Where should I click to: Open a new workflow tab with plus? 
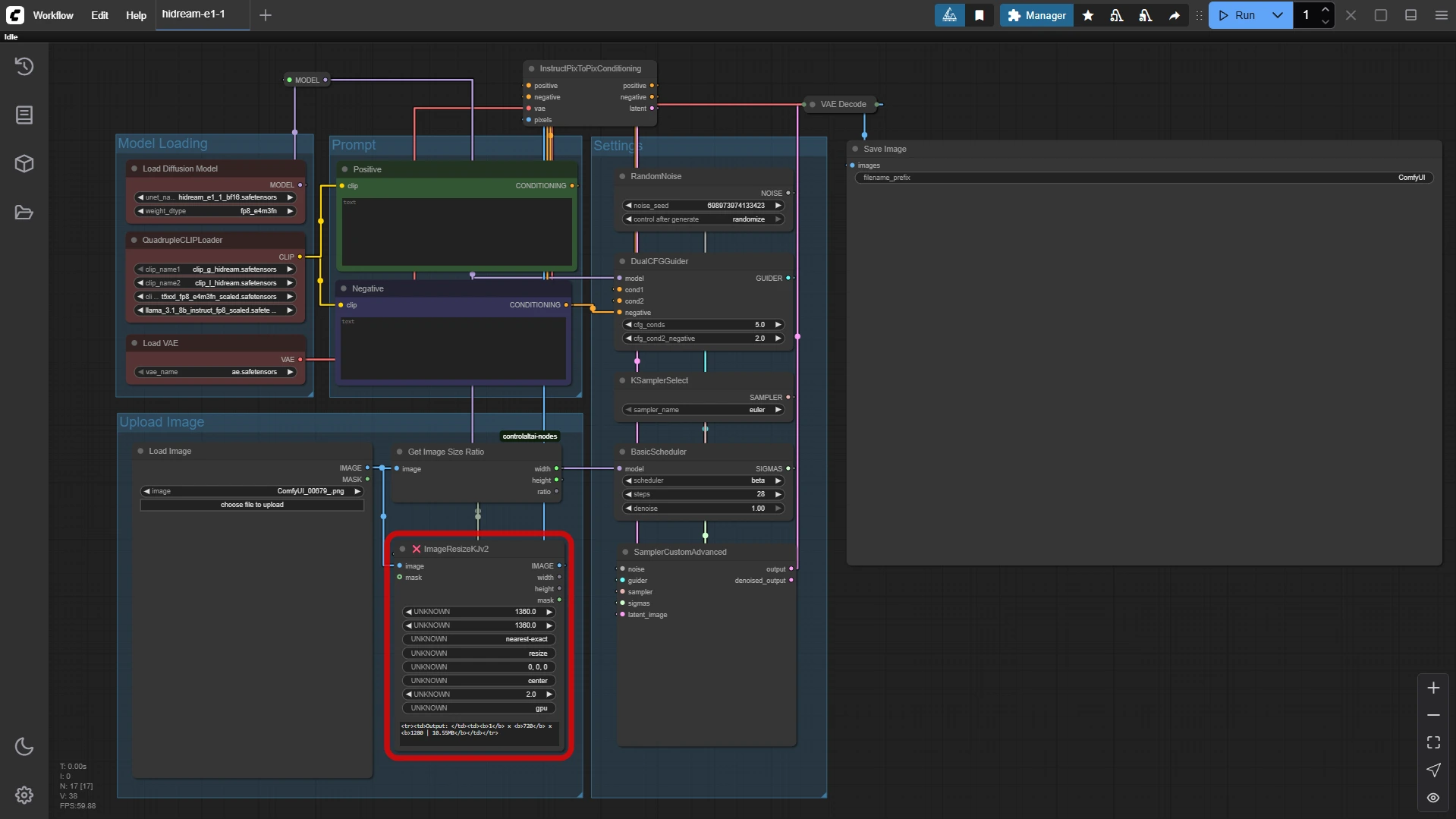click(x=266, y=15)
